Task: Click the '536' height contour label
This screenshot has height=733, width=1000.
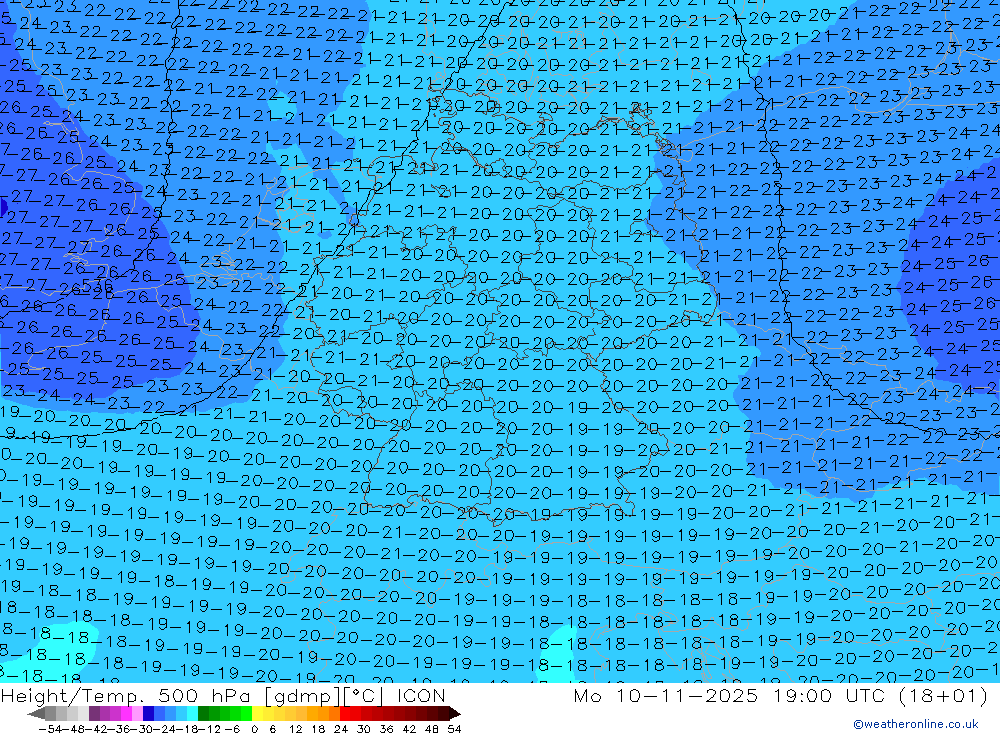Action: [97, 286]
